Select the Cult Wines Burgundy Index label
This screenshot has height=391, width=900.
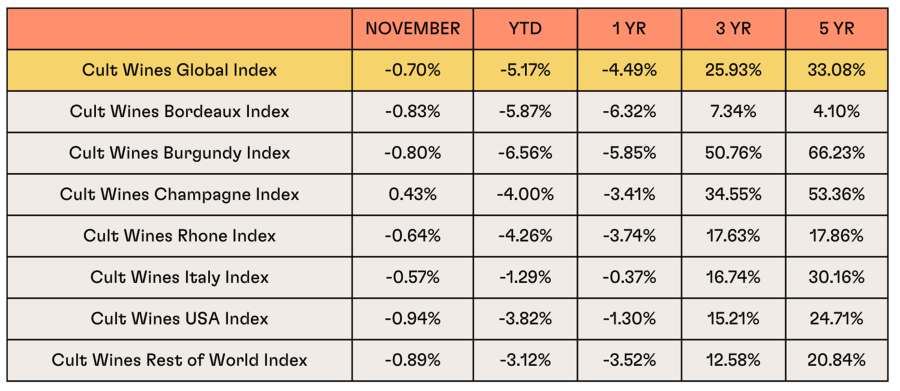click(180, 153)
